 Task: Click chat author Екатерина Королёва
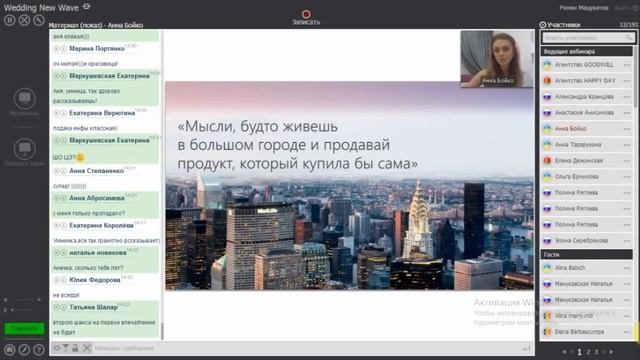101,225
